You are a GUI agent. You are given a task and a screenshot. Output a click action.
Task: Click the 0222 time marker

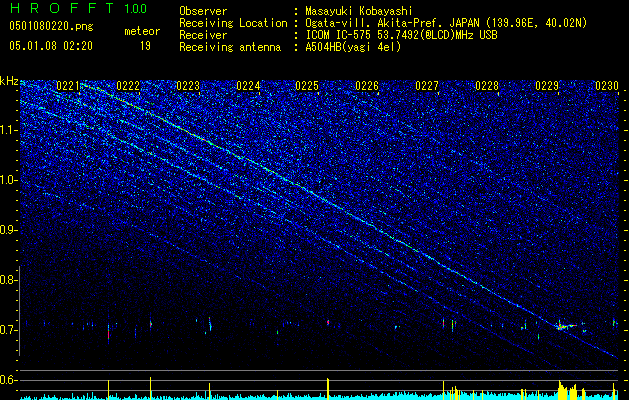point(128,85)
